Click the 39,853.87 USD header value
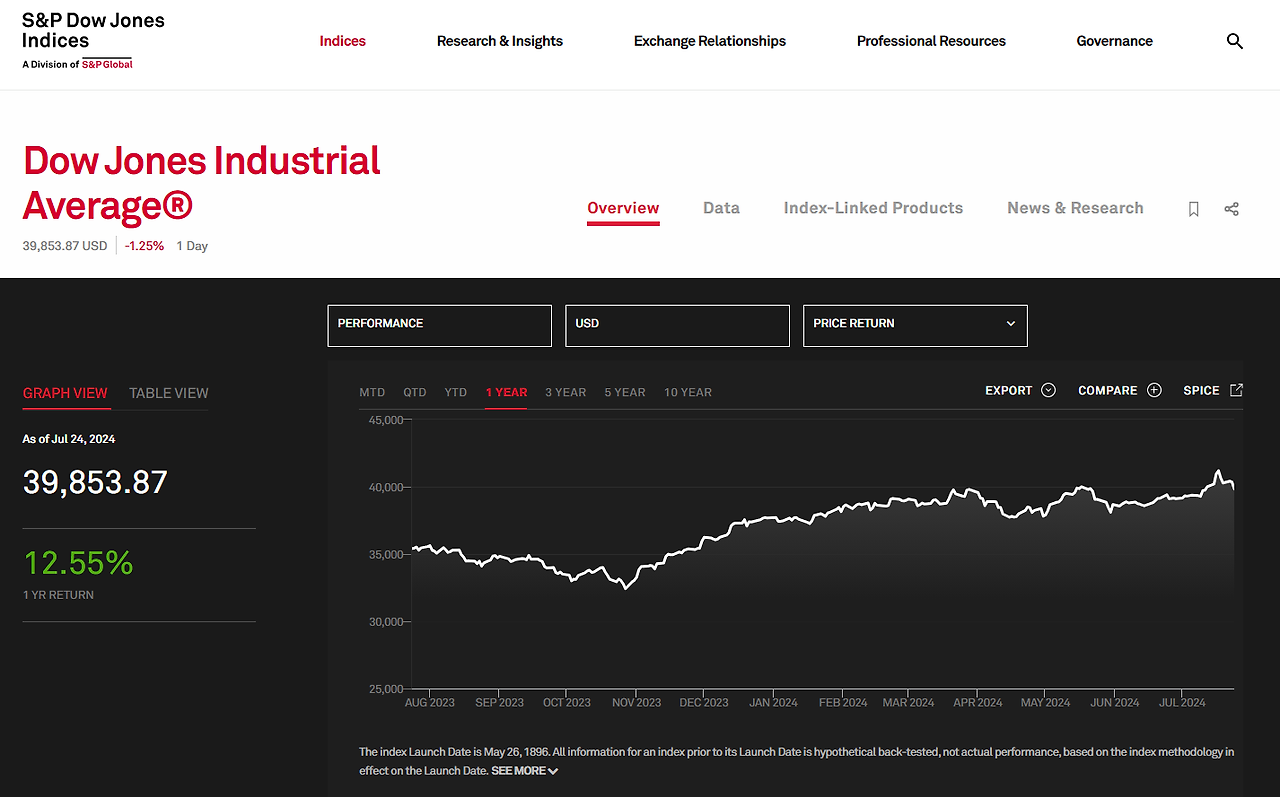The height and width of the screenshot is (797, 1280). click(x=65, y=246)
